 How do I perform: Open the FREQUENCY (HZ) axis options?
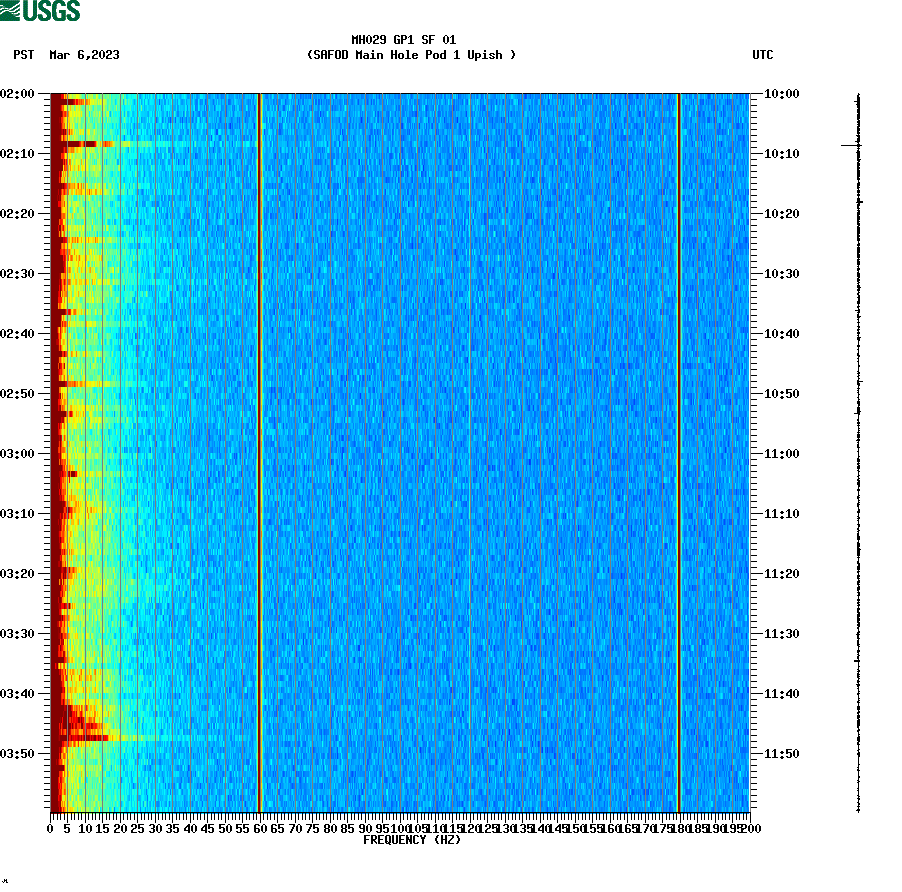[x=413, y=841]
